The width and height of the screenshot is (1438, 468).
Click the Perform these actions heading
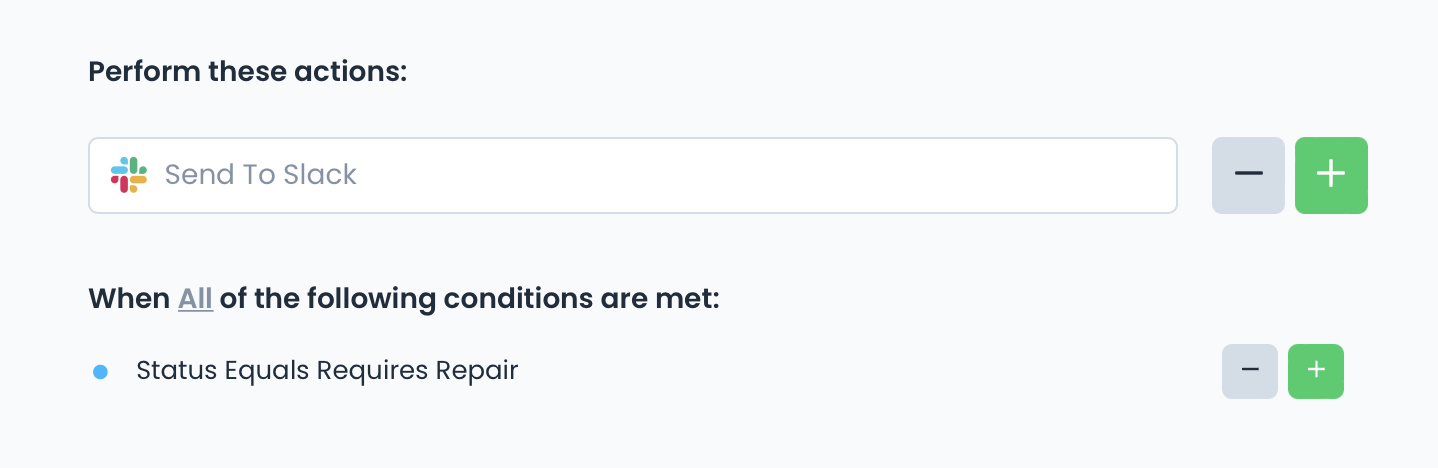tap(248, 72)
